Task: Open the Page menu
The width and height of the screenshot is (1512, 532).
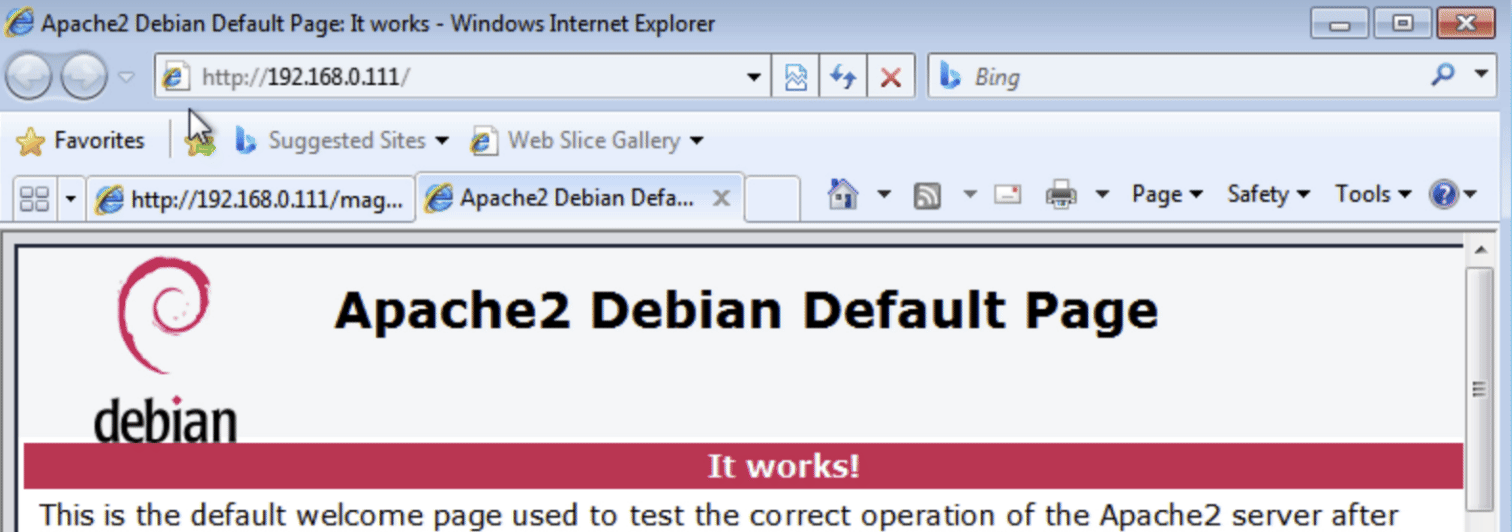Action: click(x=1167, y=195)
